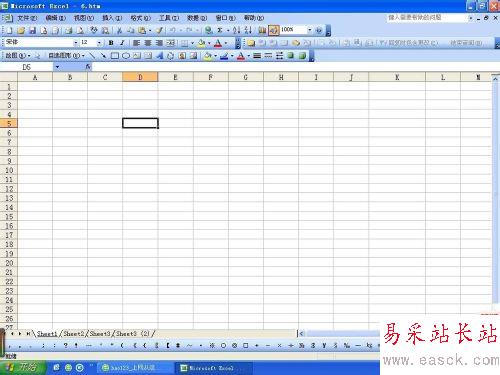Click the insert function fx button
Viewport: 500px width, 375px height.
88,67
